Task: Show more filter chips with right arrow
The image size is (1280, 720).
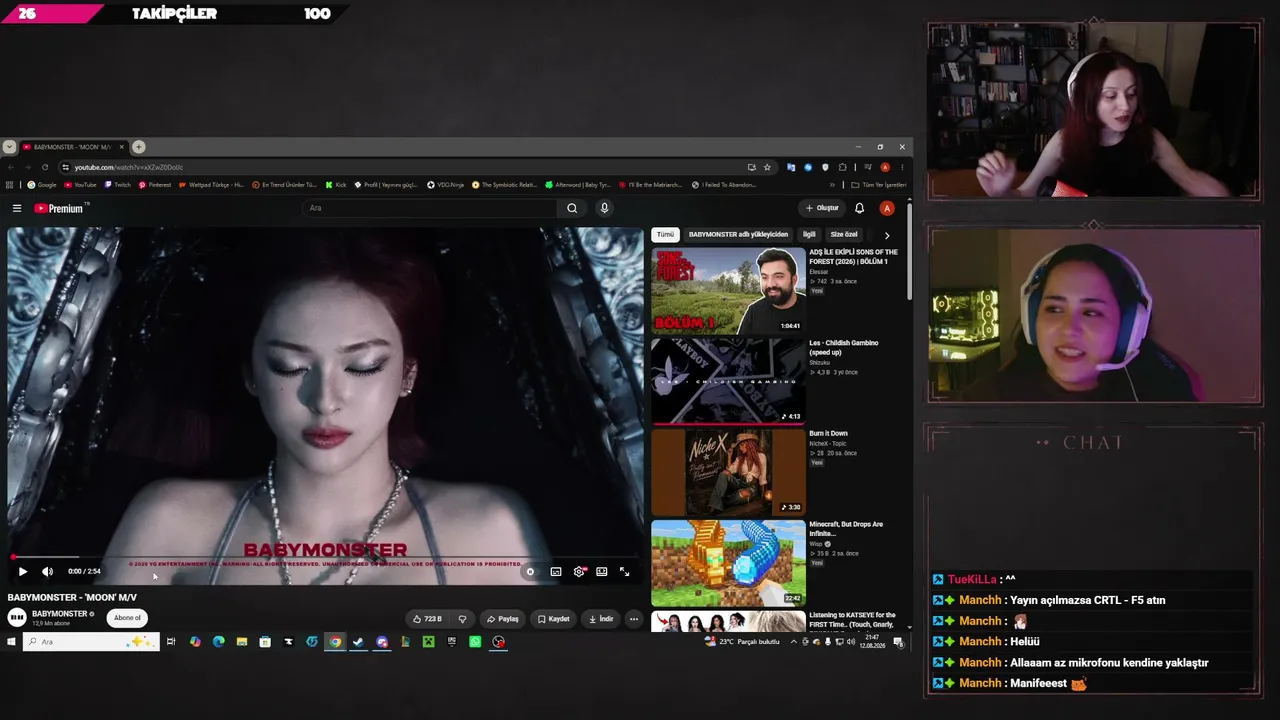Action: (x=887, y=235)
